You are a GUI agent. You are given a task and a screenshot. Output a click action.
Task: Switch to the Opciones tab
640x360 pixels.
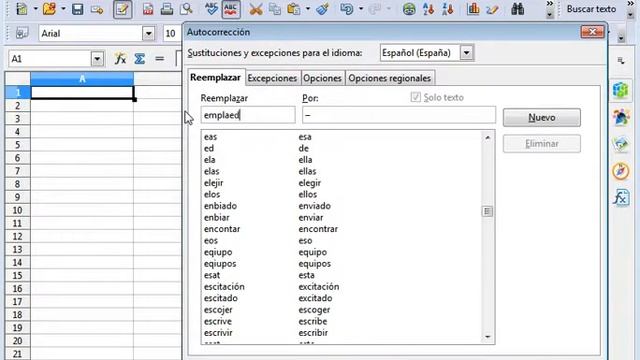point(322,78)
